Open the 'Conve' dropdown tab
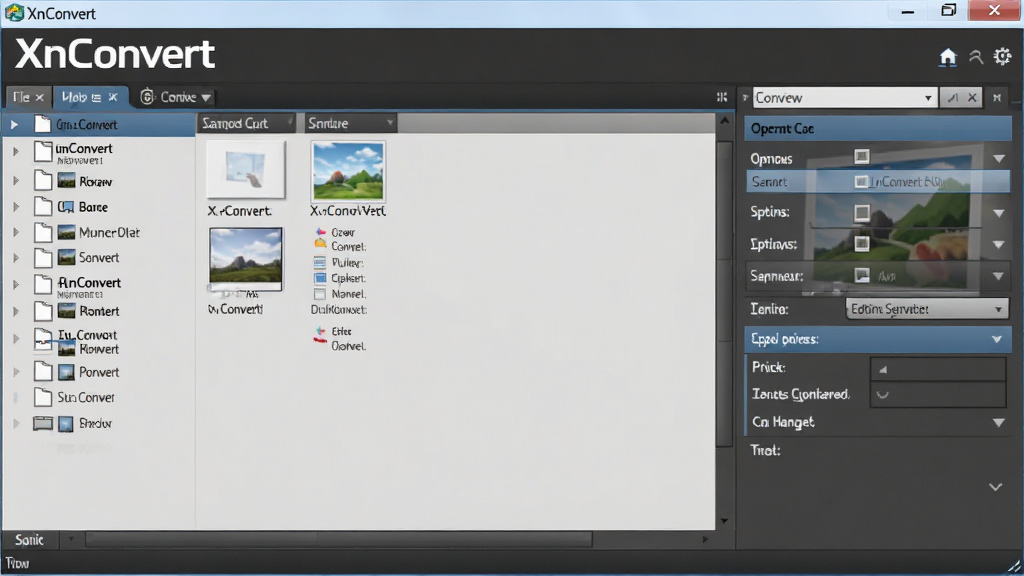The height and width of the screenshot is (576, 1024). [x=176, y=97]
